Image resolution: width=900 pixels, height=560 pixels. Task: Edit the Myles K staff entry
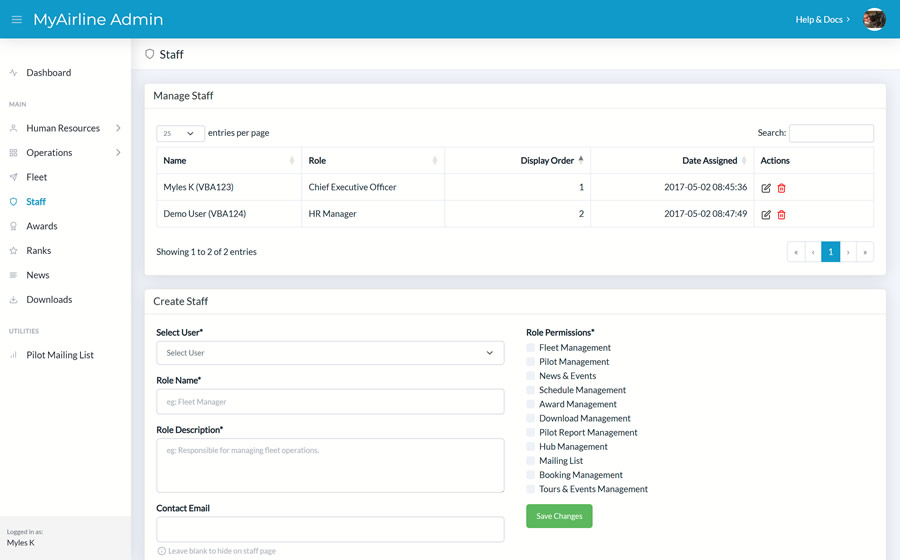pos(766,188)
